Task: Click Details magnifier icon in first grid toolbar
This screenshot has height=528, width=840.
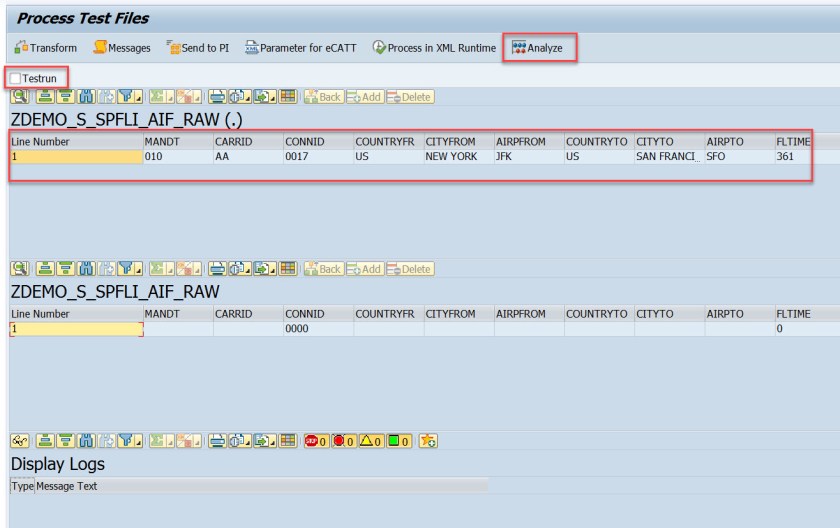Action: (19, 97)
